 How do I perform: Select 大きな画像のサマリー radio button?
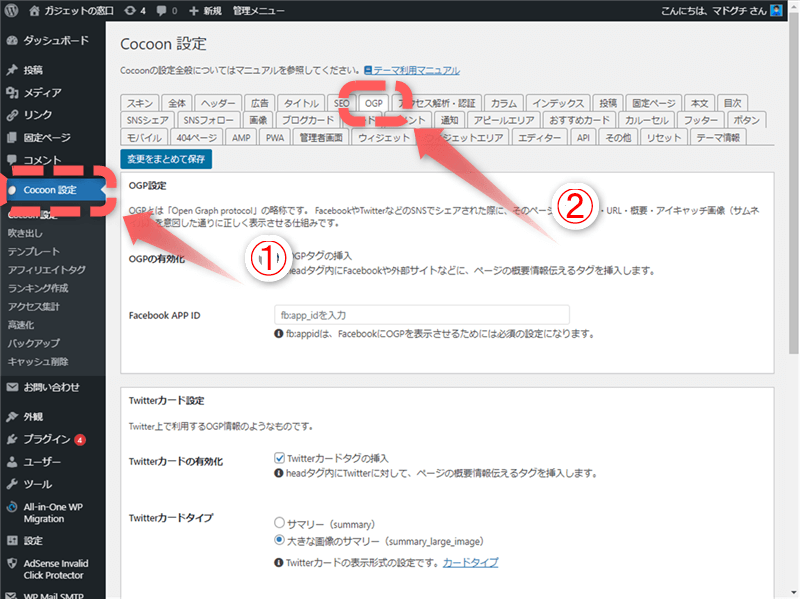pyautogui.click(x=279, y=540)
